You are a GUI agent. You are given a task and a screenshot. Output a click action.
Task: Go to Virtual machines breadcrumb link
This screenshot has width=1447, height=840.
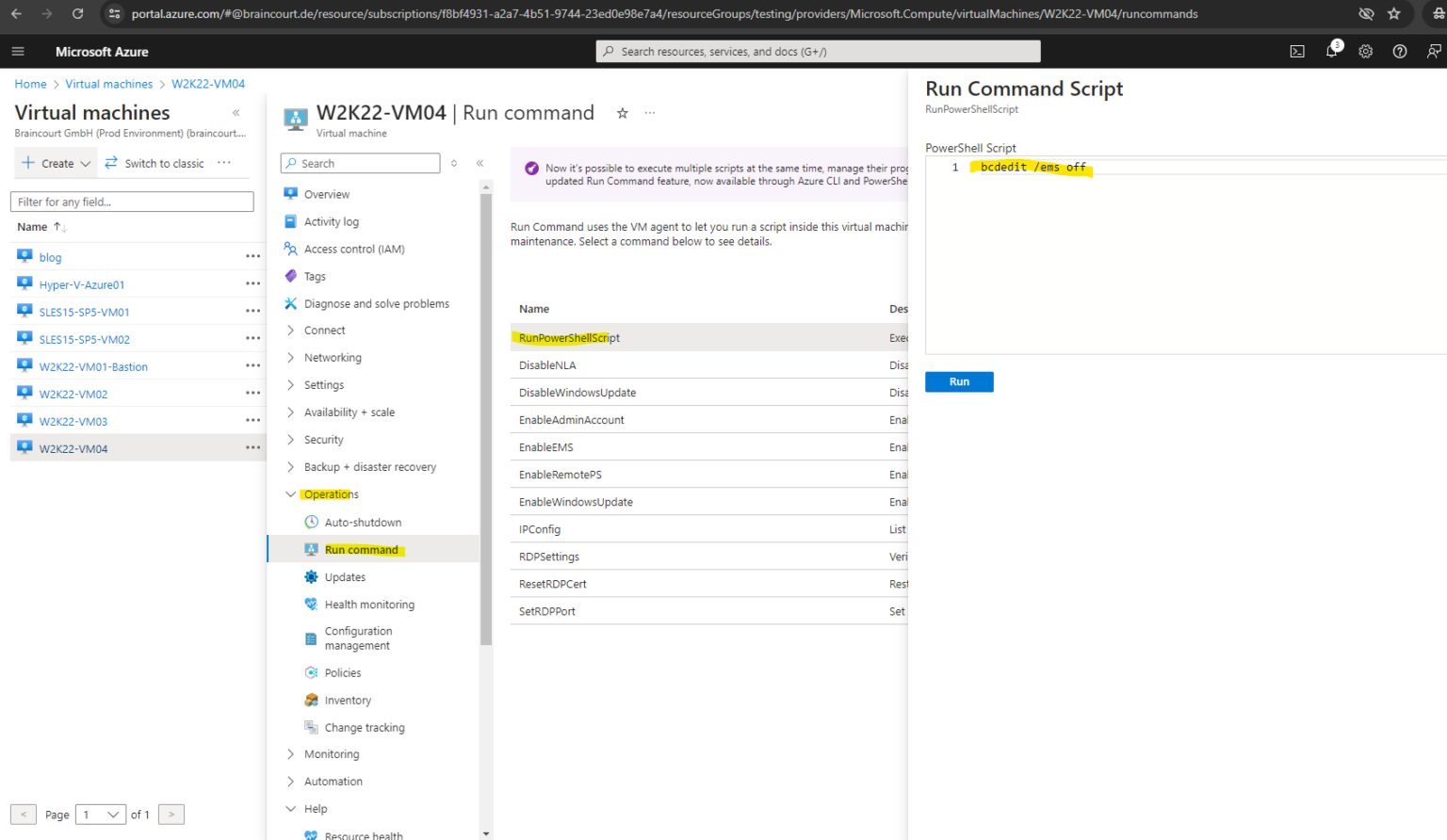pos(108,84)
